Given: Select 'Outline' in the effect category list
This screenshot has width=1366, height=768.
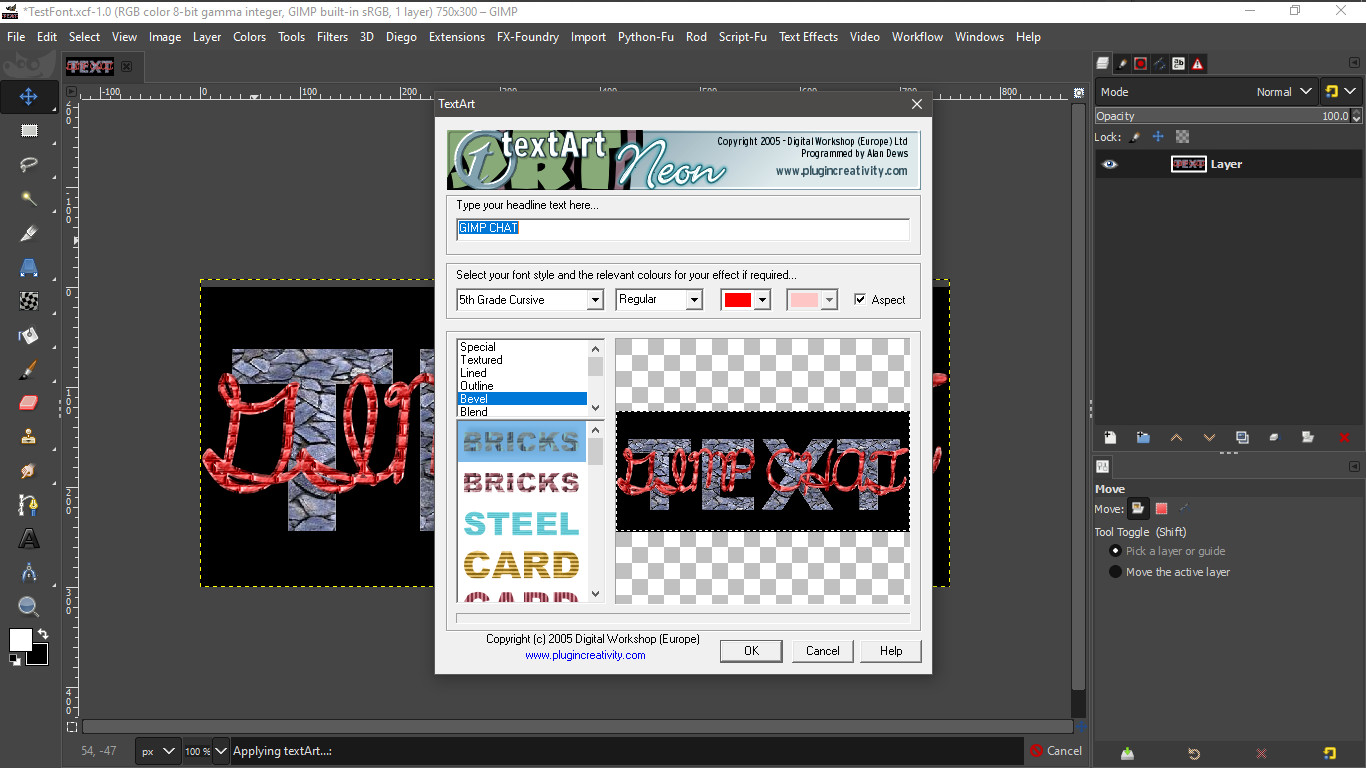Looking at the screenshot, I should 522,386.
